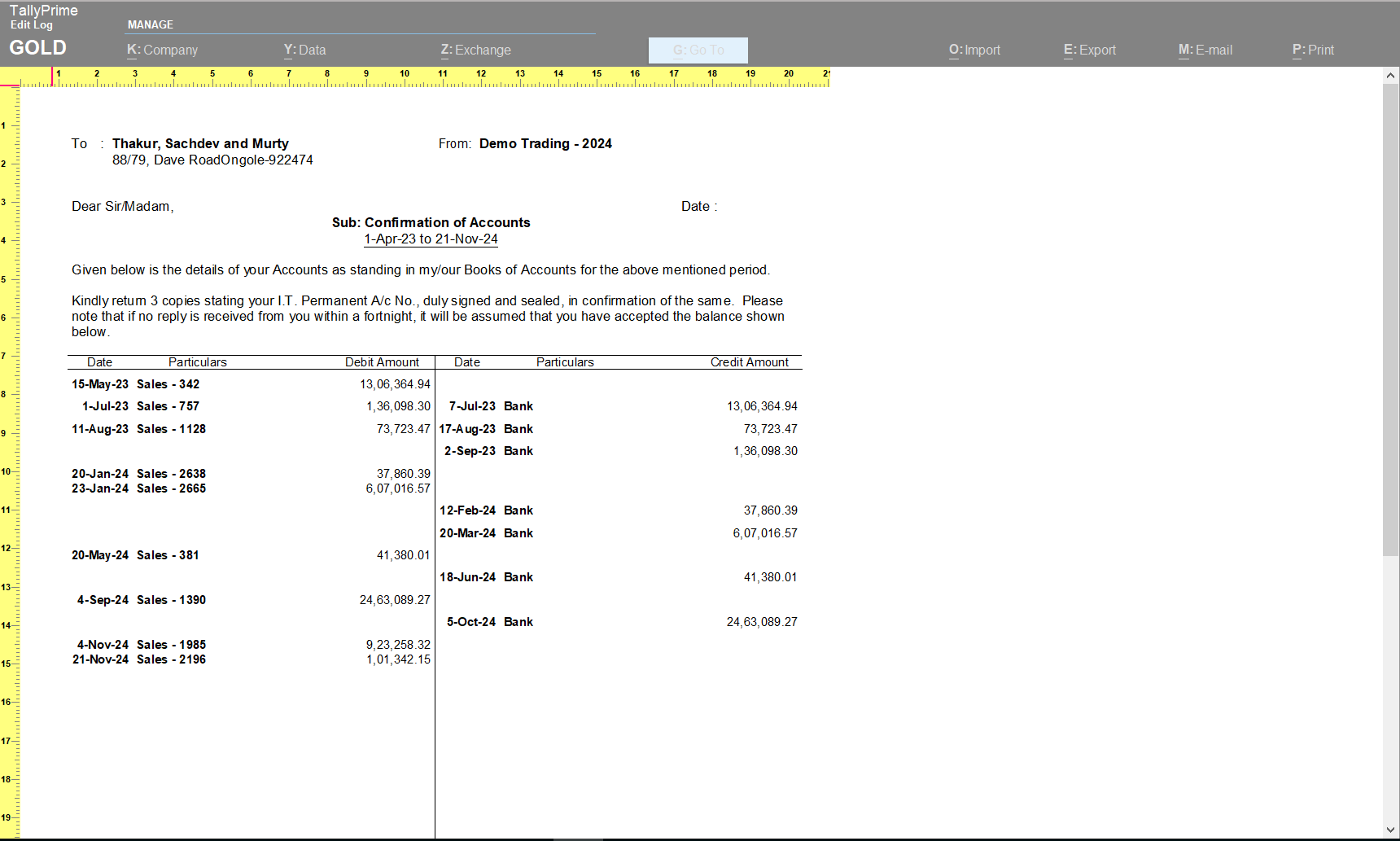This screenshot has width=1400, height=841.
Task: Open the Import option
Action: pos(974,50)
